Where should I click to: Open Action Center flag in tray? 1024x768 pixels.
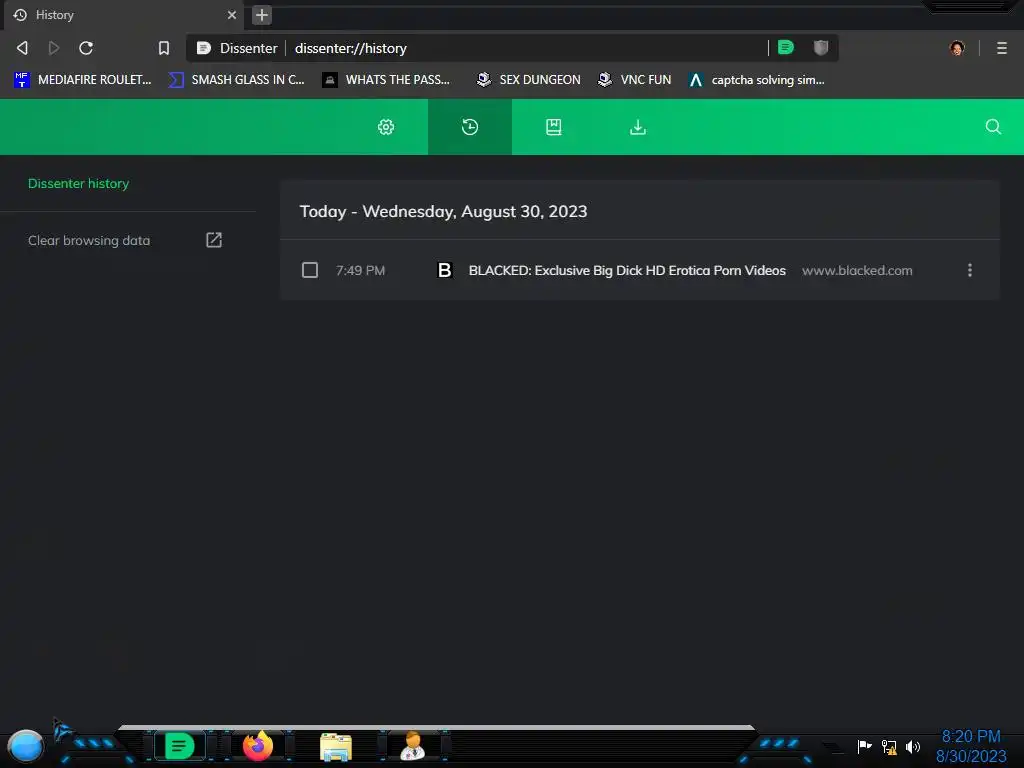click(x=864, y=746)
